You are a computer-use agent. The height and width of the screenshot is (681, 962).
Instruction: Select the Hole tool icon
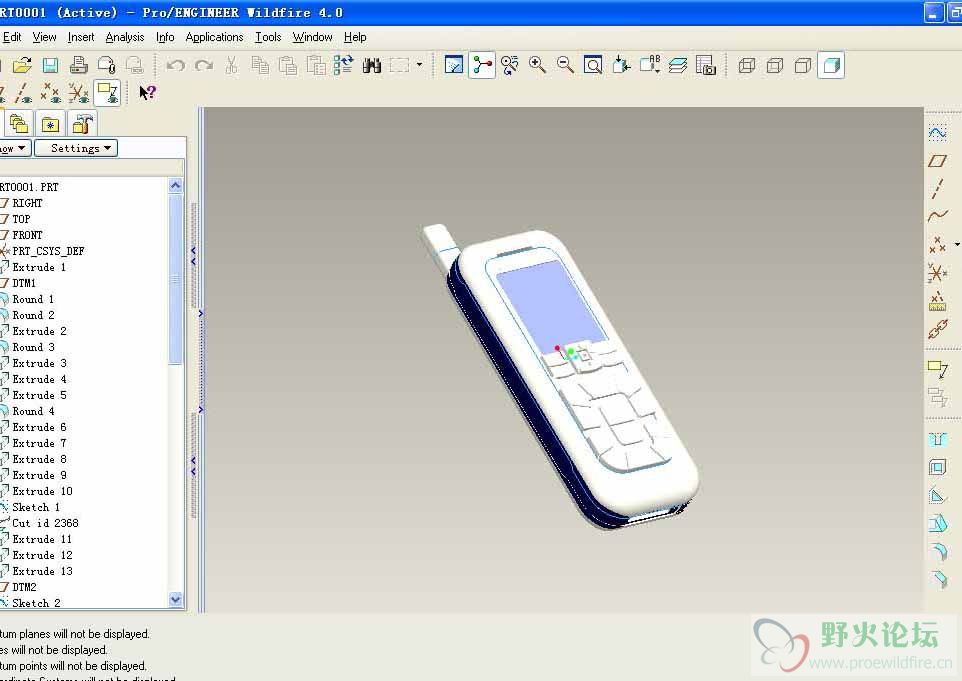coord(937,439)
